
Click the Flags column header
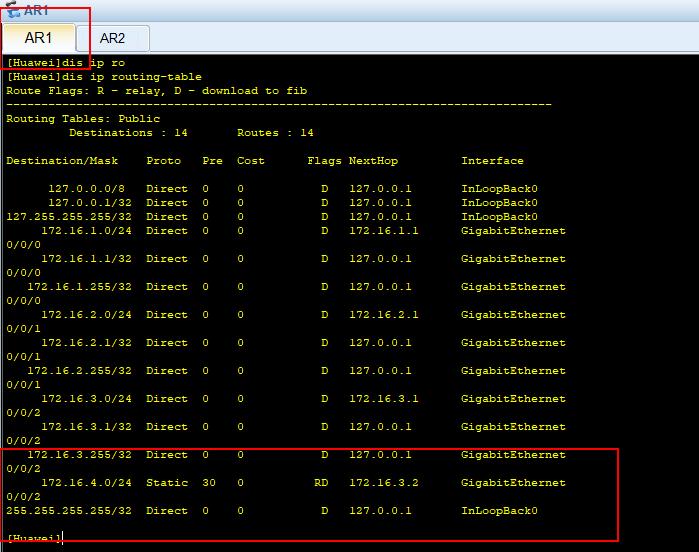(x=324, y=161)
